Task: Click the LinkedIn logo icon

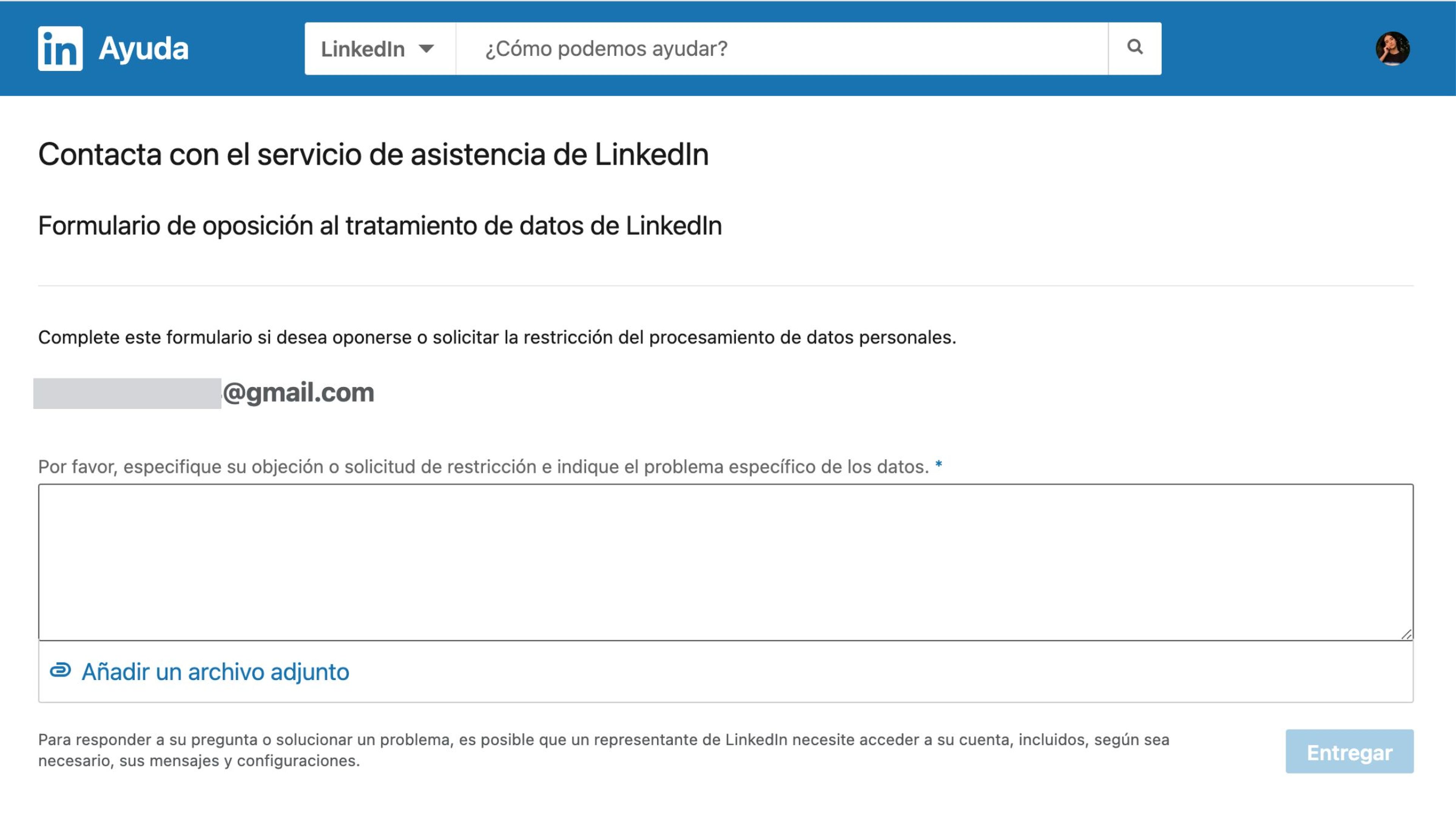Action: coord(60,49)
